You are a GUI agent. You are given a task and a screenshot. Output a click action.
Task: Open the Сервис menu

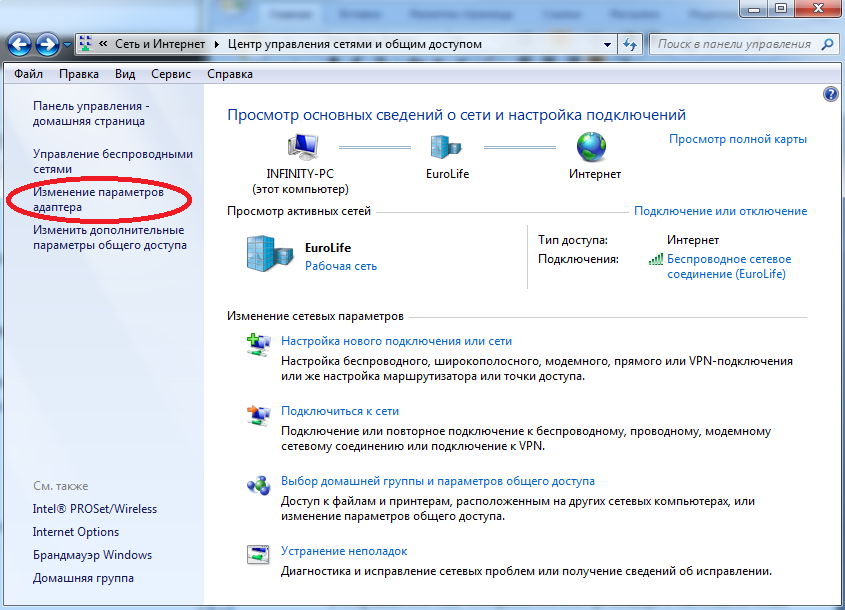tap(171, 74)
